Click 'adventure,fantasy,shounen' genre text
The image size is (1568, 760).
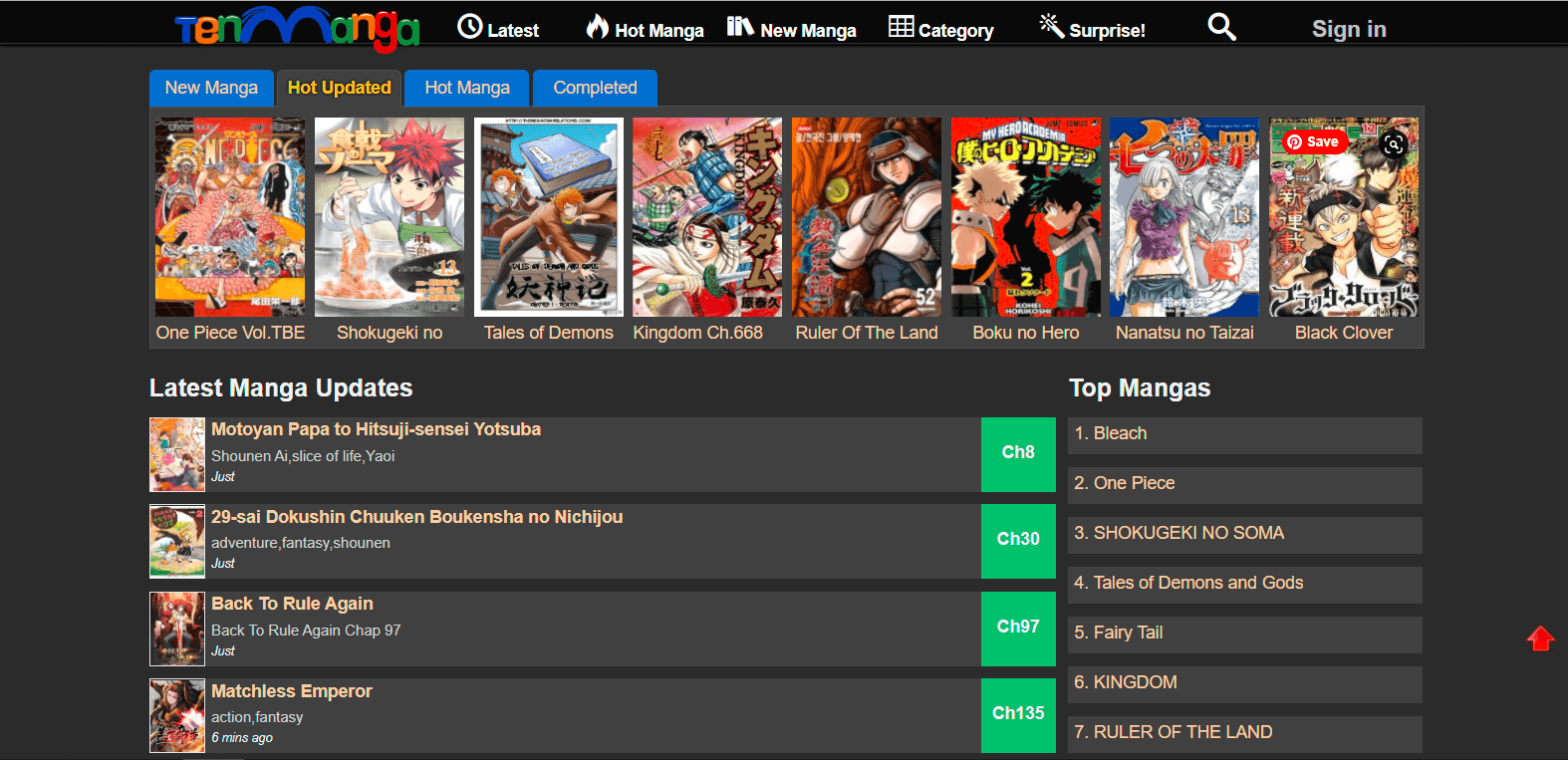click(x=301, y=543)
